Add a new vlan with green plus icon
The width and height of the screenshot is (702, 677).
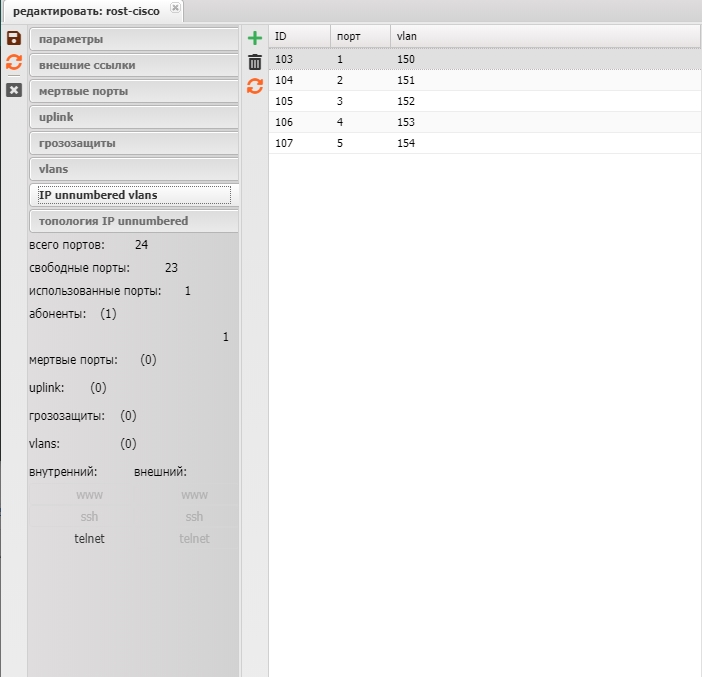tap(255, 38)
